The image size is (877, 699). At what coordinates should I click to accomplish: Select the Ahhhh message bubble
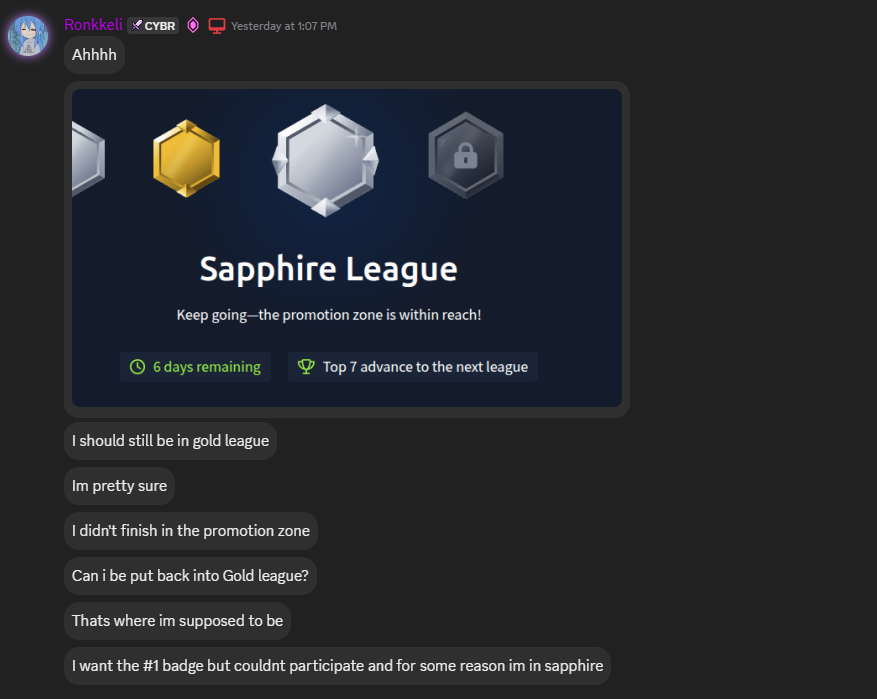click(95, 55)
